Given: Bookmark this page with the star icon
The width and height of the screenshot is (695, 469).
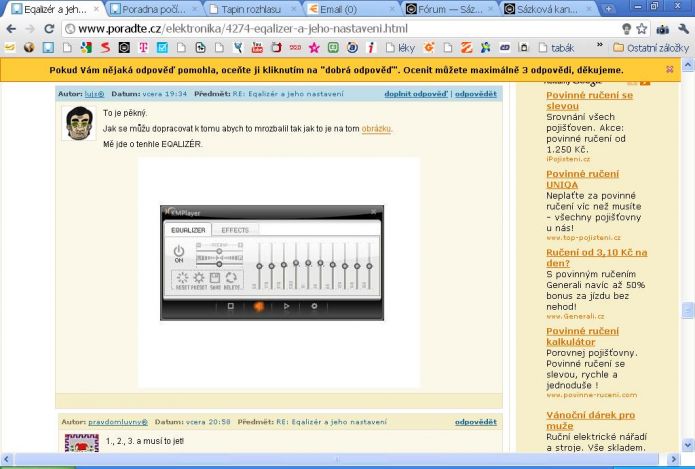Looking at the screenshot, I should point(641,29).
